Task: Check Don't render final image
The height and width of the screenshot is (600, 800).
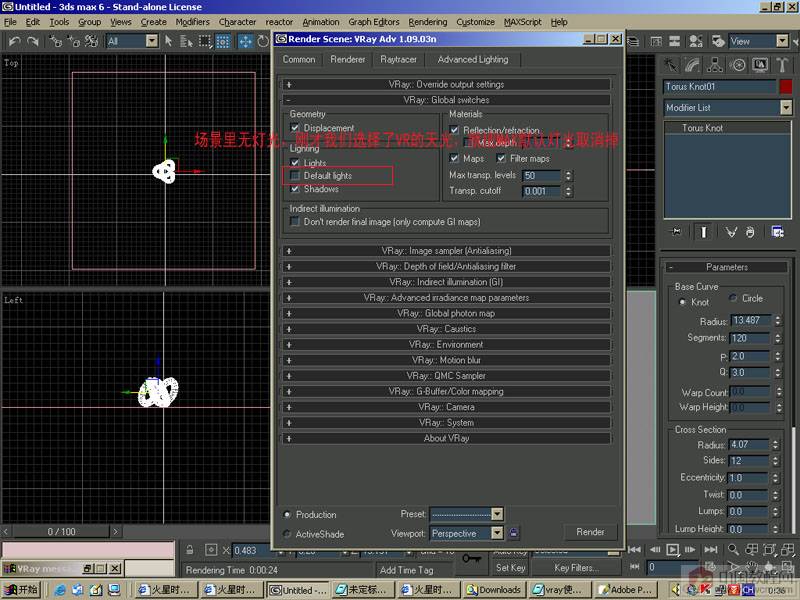Action: 295,221
